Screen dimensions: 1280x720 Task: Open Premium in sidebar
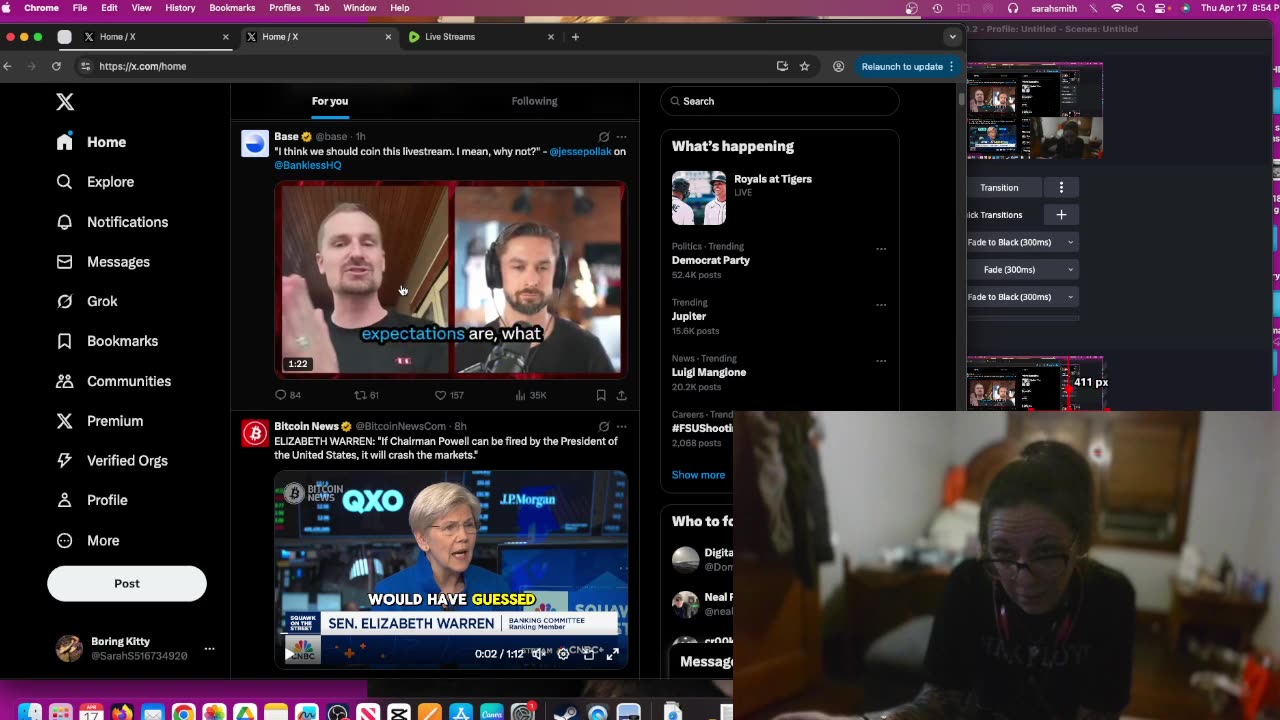pyautogui.click(x=100, y=421)
